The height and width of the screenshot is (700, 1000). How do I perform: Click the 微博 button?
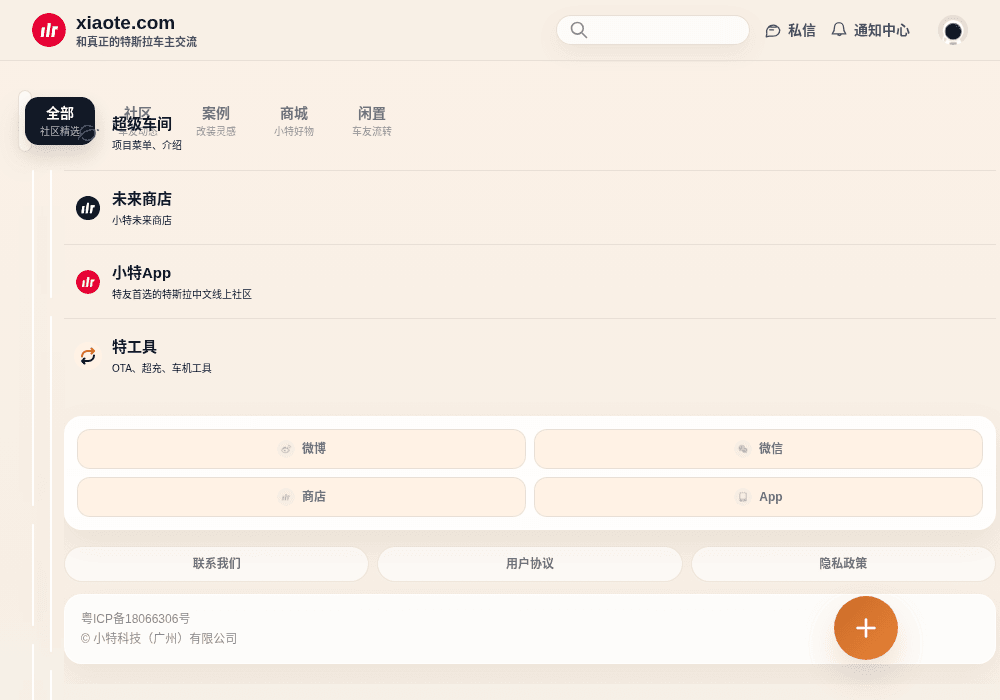pos(301,449)
